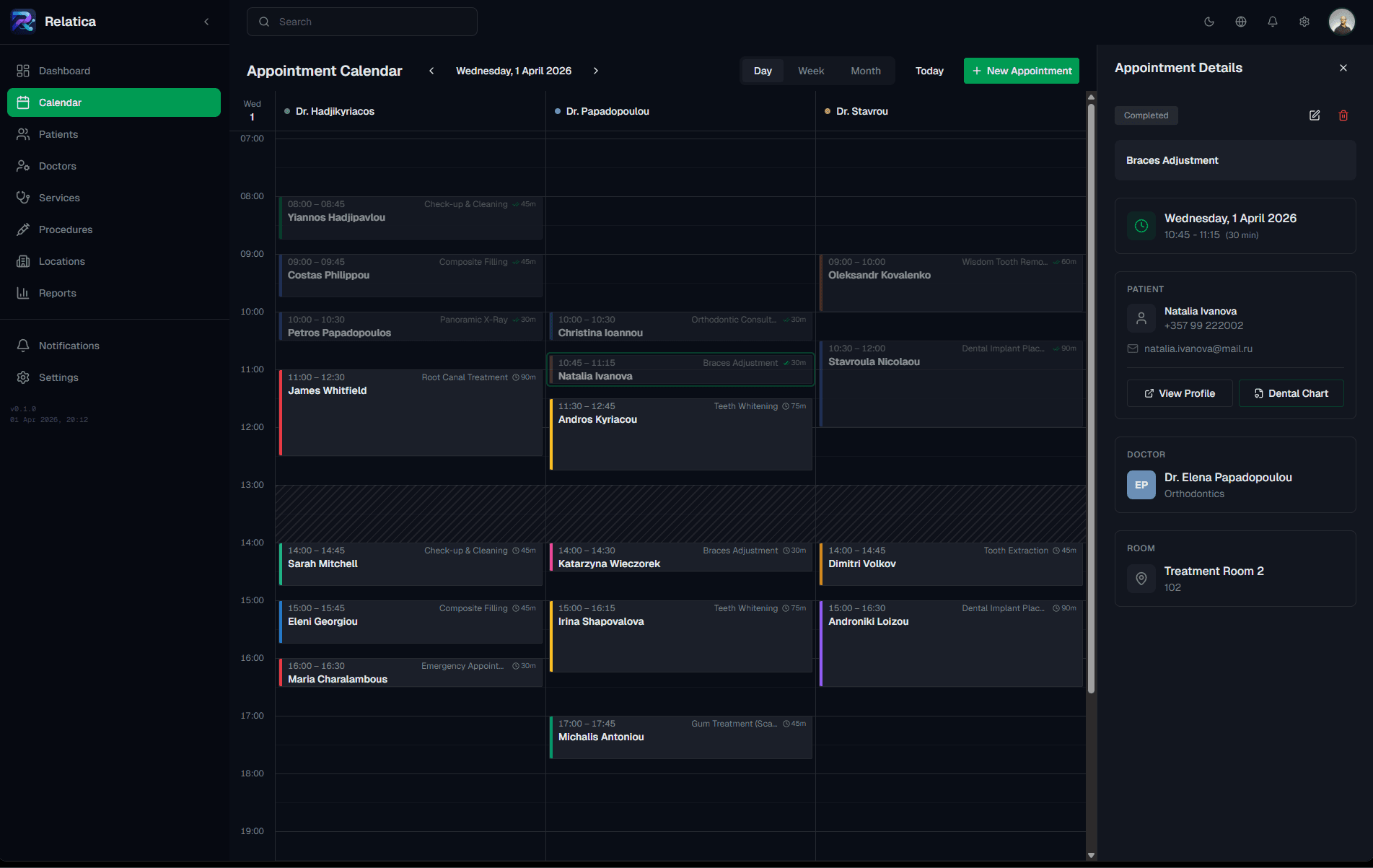1373x868 pixels.
Task: Toggle dark mode moon icon
Action: tap(1209, 22)
